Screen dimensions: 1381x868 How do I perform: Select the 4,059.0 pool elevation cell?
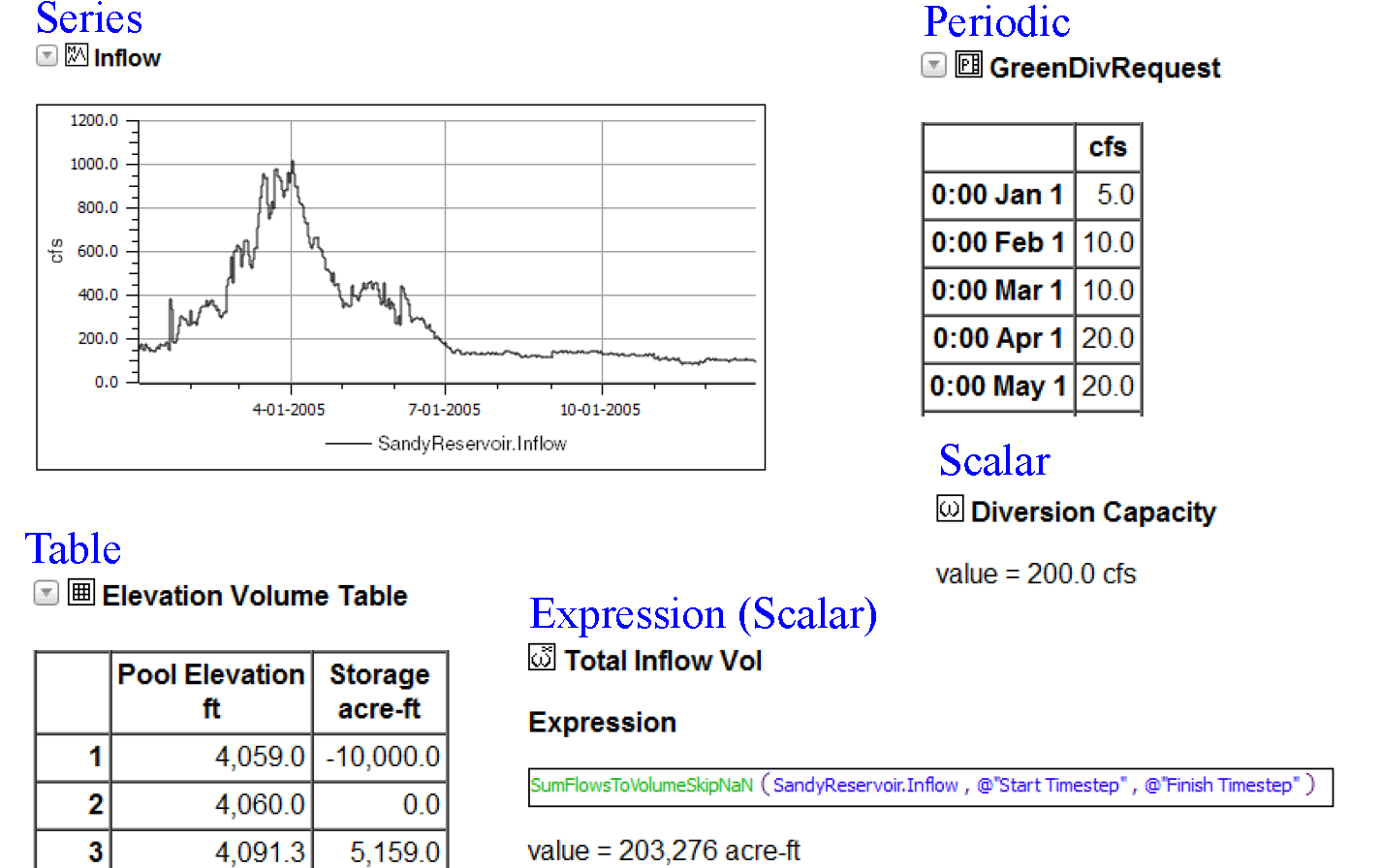coord(211,757)
